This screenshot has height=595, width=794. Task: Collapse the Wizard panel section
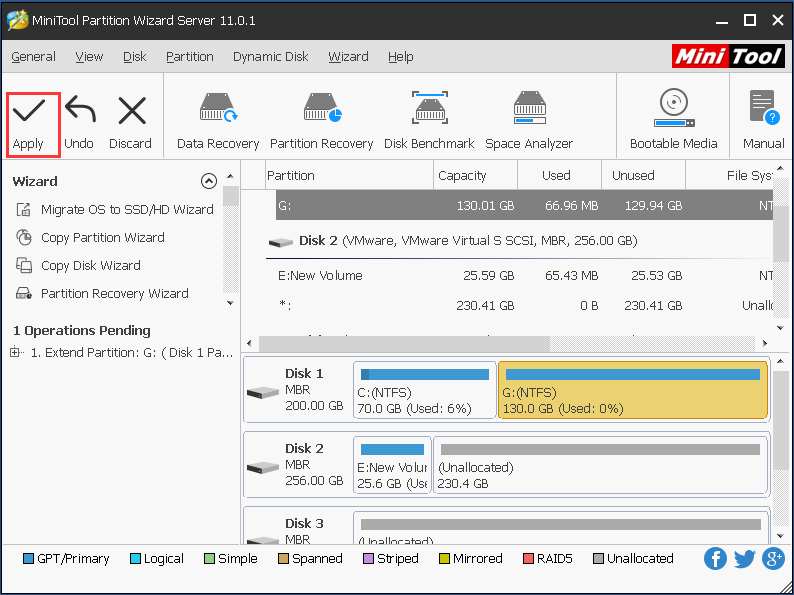208,181
